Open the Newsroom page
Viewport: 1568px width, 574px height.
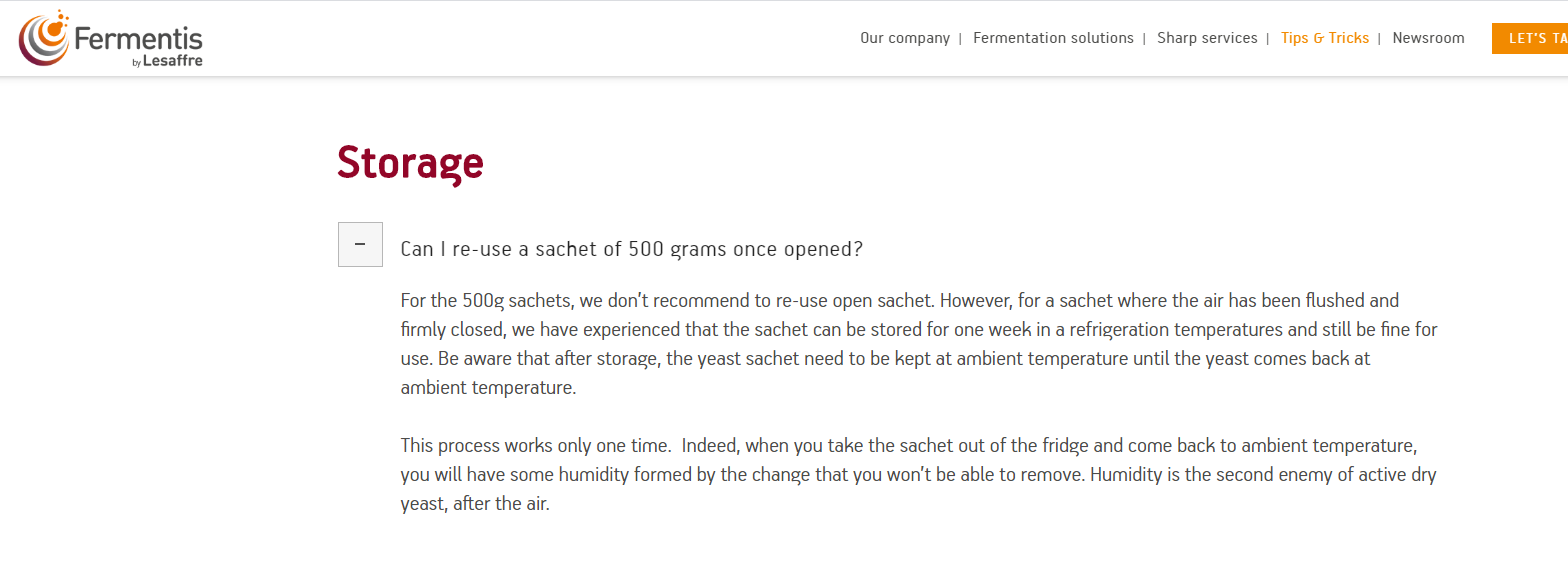pos(1428,38)
